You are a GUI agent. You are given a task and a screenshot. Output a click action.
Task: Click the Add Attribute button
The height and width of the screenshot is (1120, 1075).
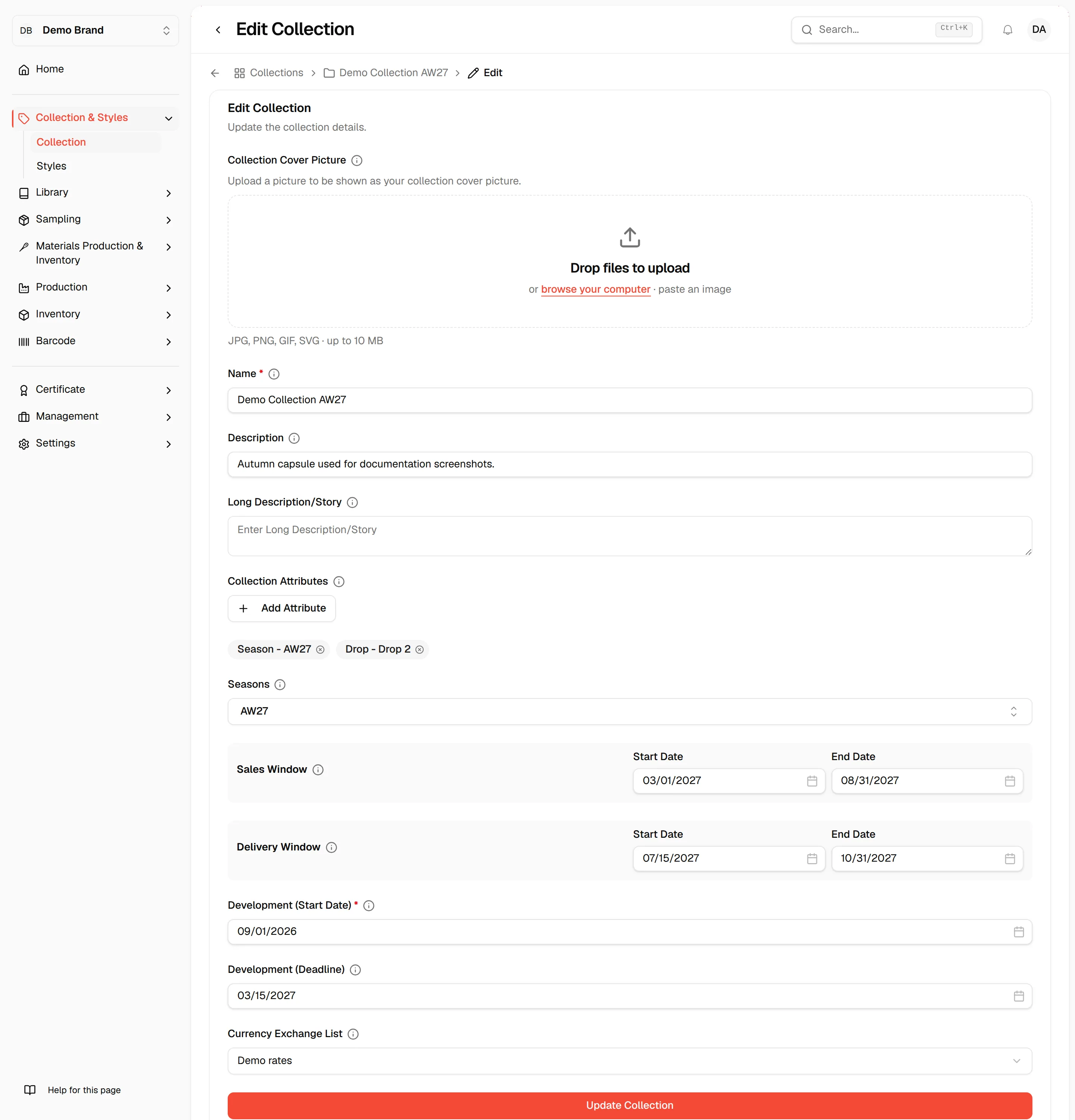281,609
